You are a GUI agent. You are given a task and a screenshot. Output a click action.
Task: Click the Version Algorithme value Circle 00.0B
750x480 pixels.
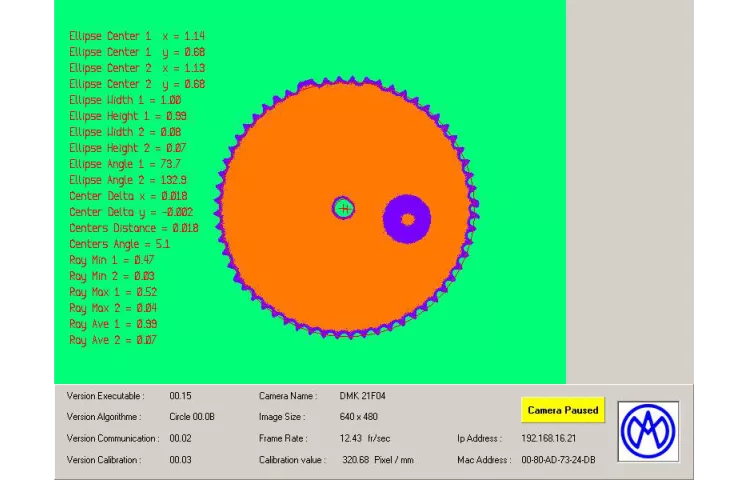(192, 417)
